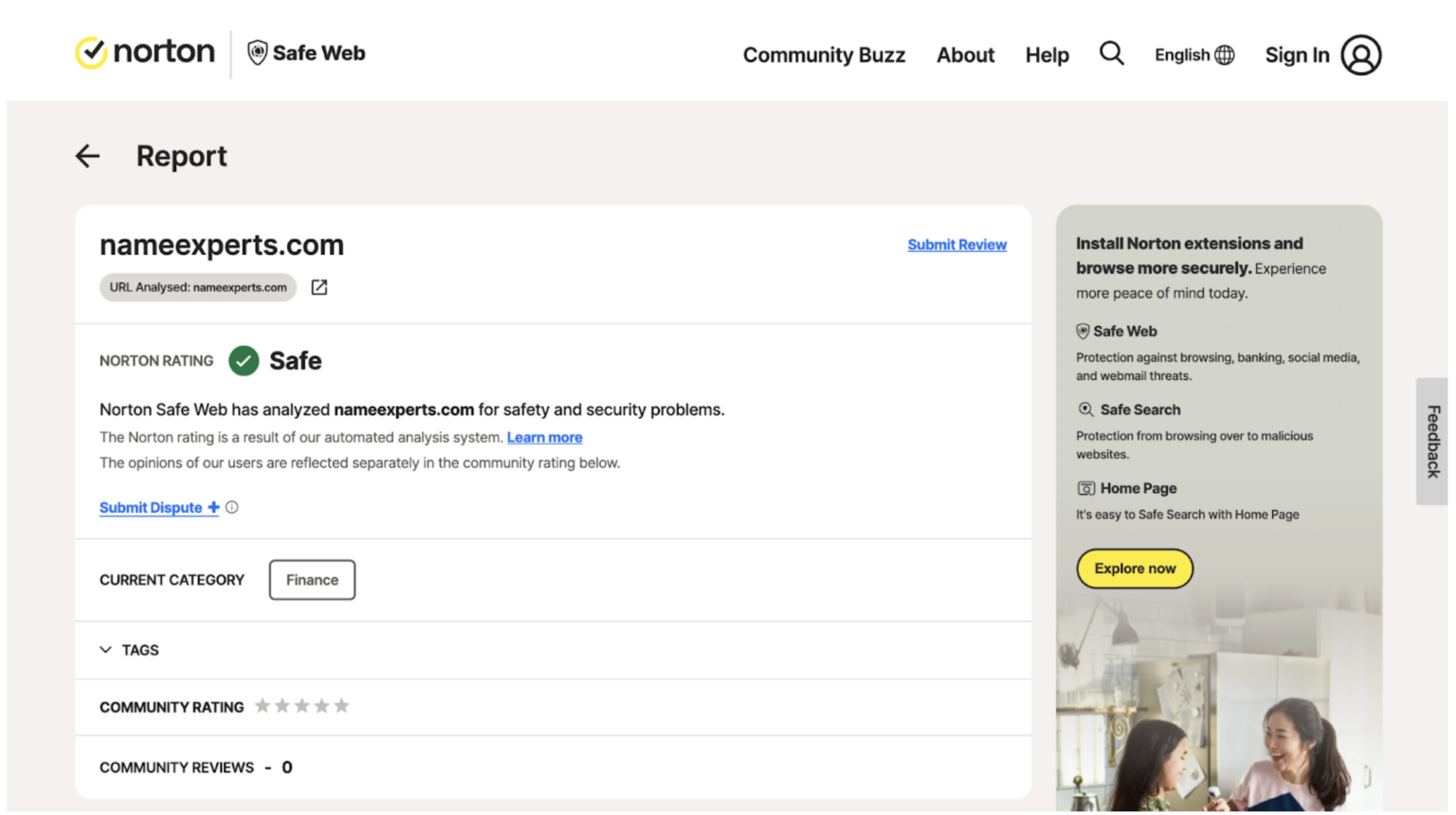Click the Report page title
The height and width of the screenshot is (815, 1456).
pos(181,156)
